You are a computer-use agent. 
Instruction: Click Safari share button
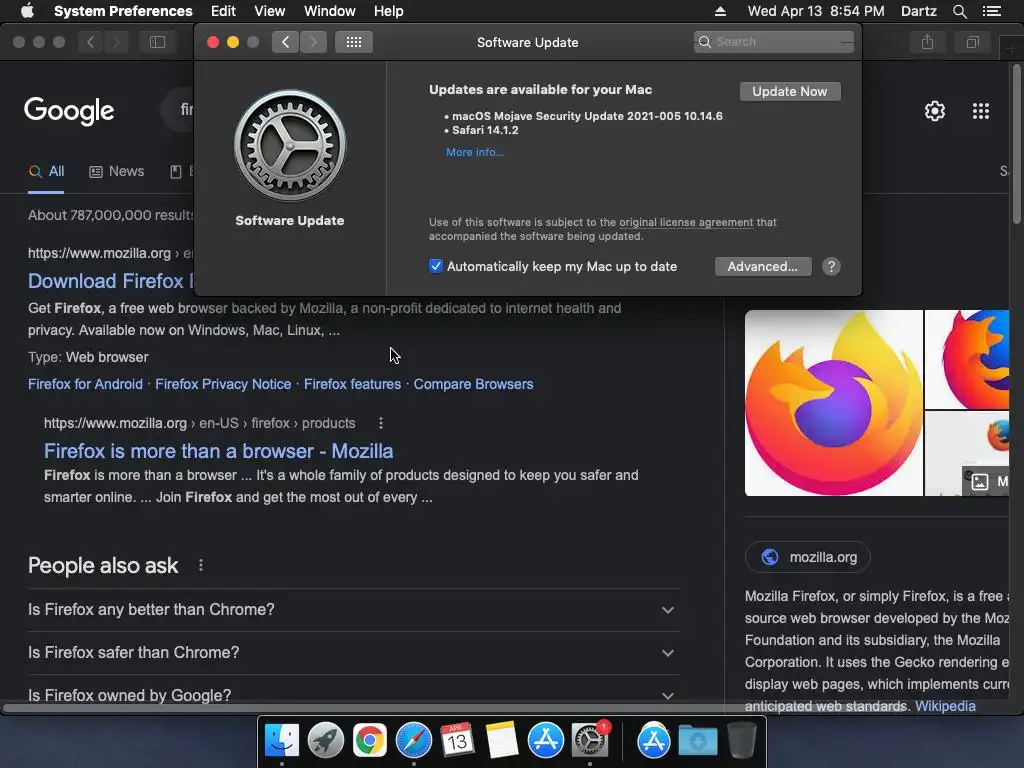click(927, 42)
